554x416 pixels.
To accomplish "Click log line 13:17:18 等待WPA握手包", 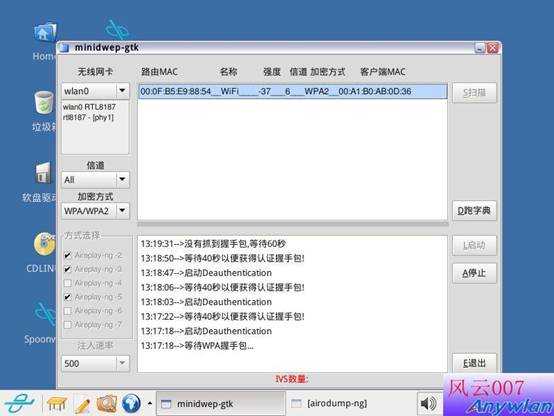I will click(197, 346).
